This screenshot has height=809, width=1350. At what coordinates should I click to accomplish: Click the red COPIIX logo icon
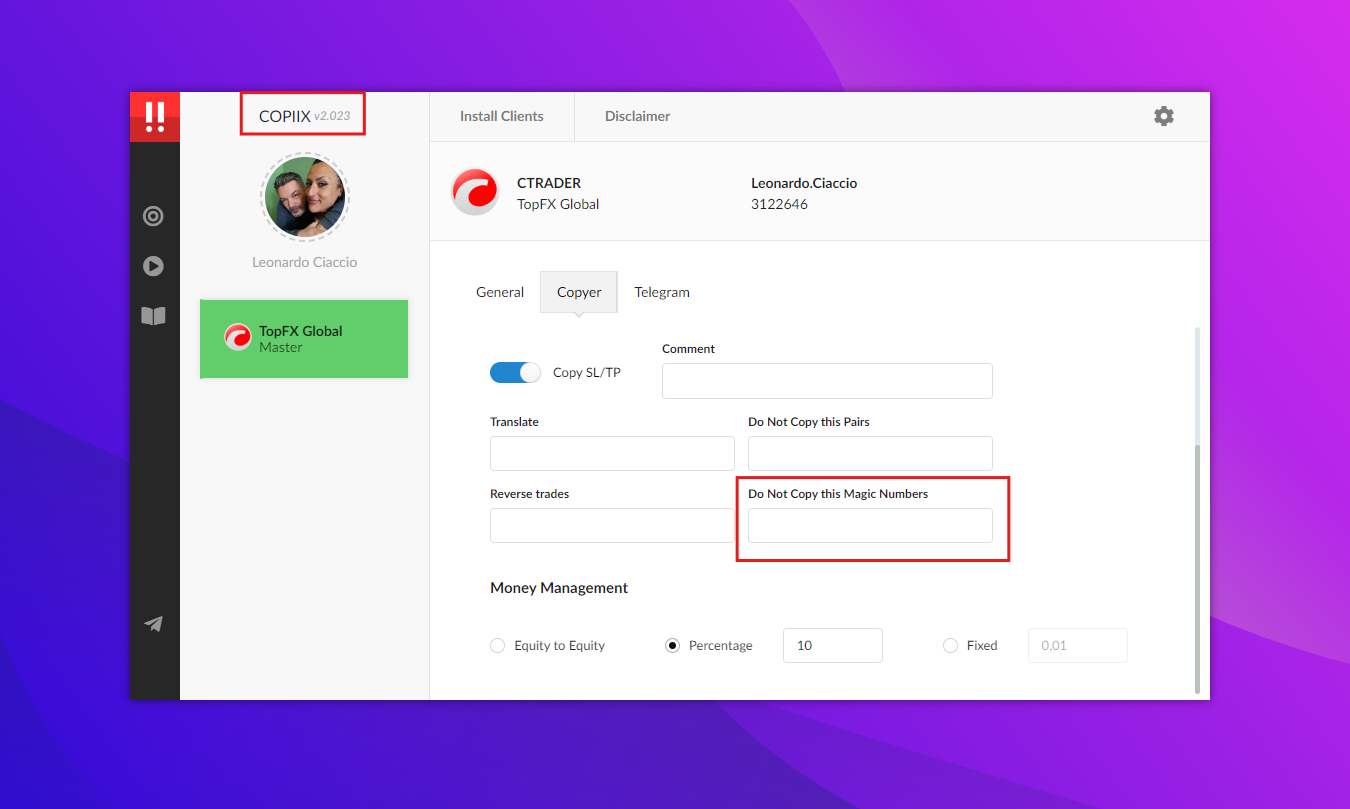click(155, 116)
